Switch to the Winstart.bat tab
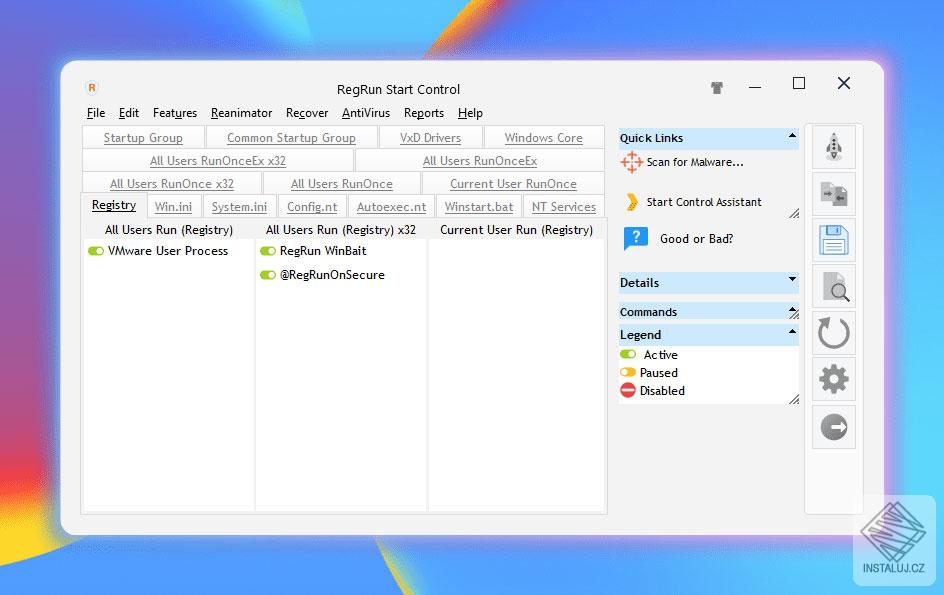 479,207
